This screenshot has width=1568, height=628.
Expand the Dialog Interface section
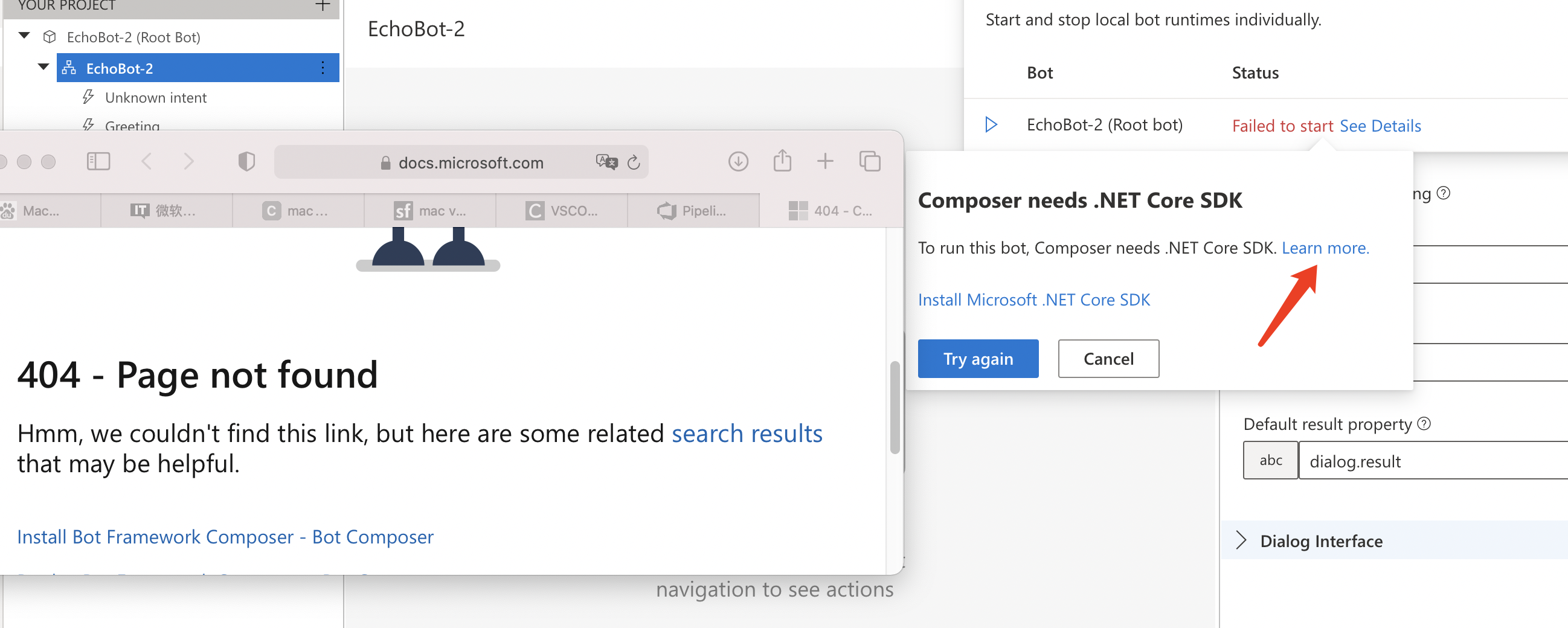(x=1242, y=540)
